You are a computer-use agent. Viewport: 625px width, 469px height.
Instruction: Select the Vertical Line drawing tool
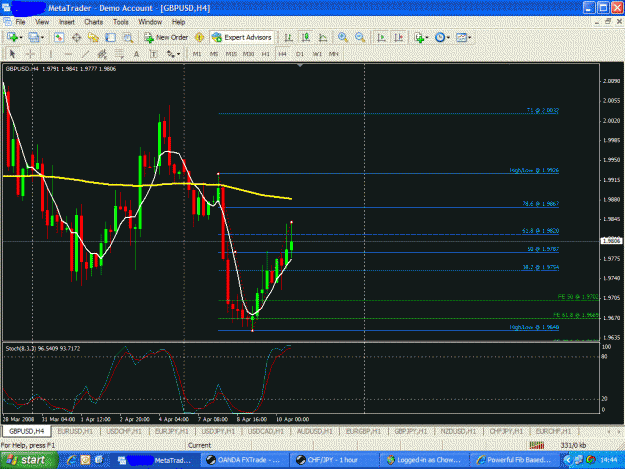50,54
